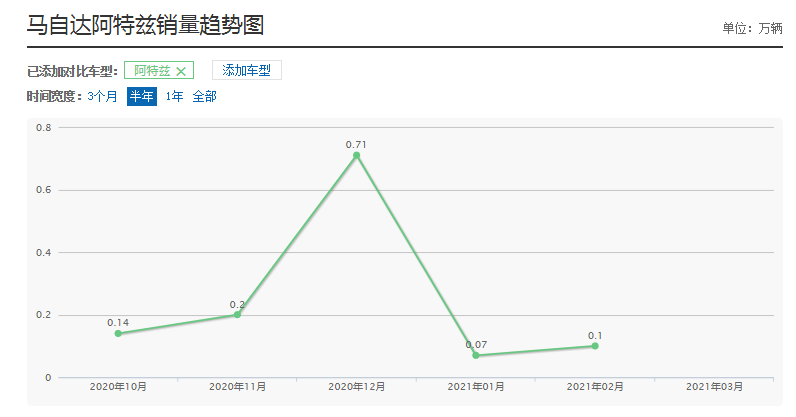The width and height of the screenshot is (796, 417).
Task: Click the 2020年11月 axis label
Action: (x=237, y=387)
